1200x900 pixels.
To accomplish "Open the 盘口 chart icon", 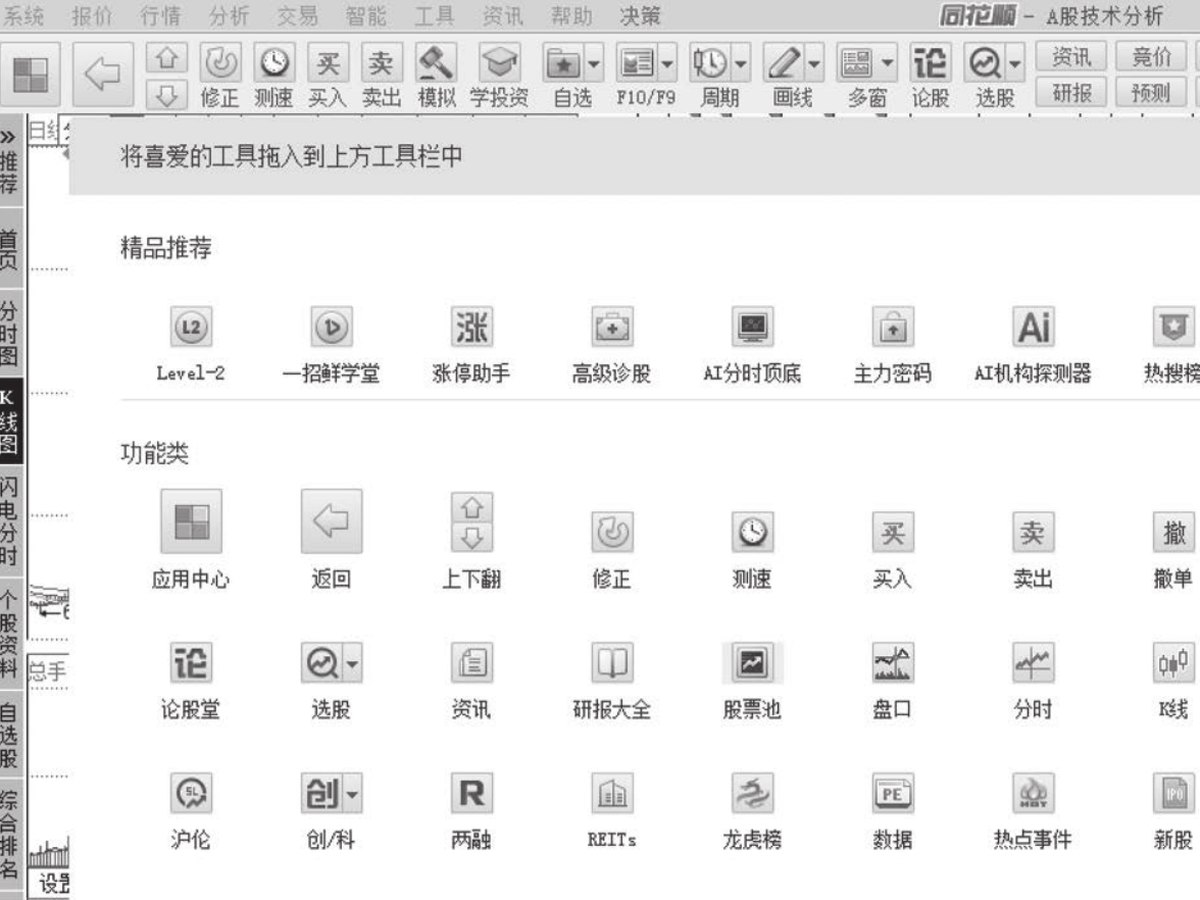I will (x=892, y=663).
